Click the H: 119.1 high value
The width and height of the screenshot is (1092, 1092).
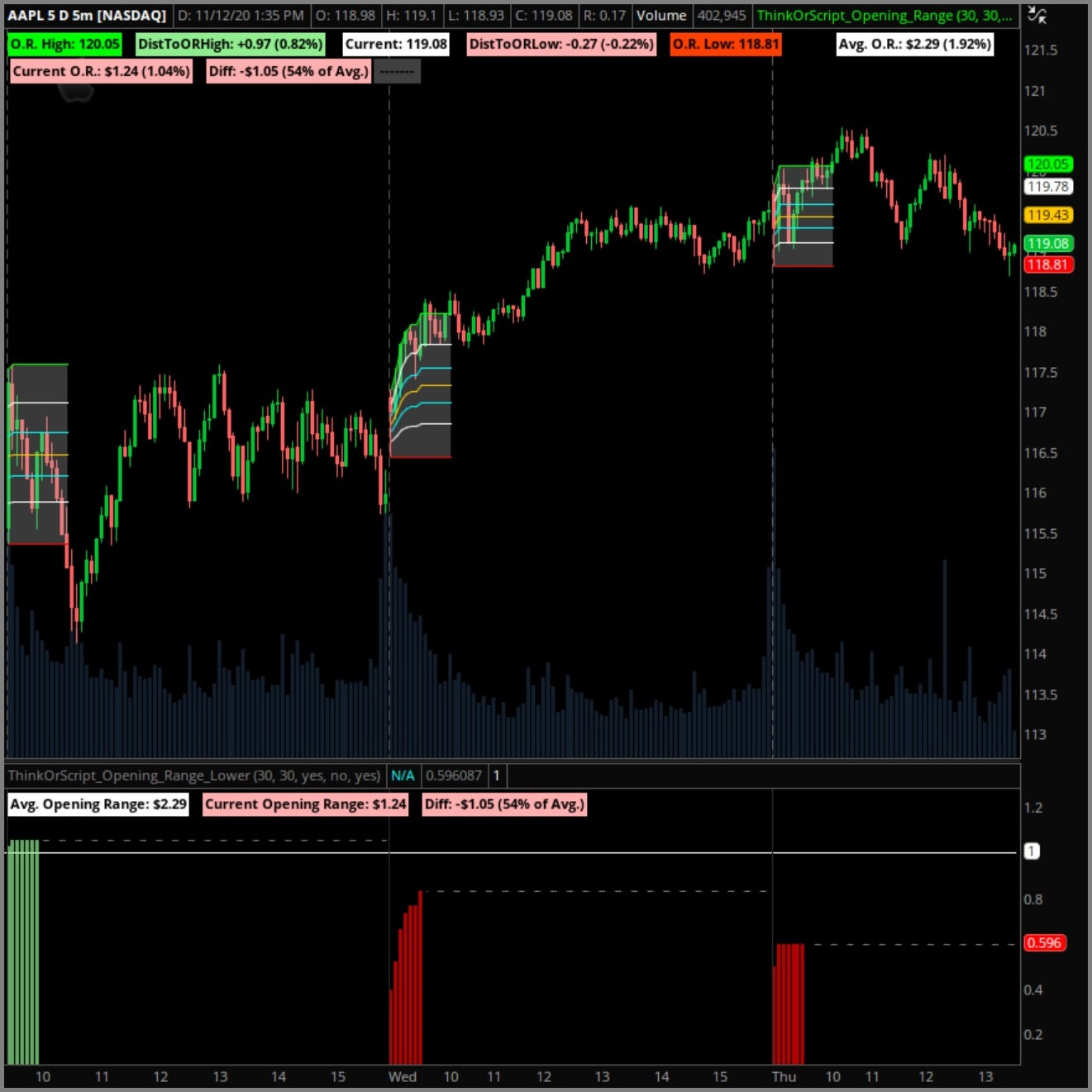(x=412, y=15)
